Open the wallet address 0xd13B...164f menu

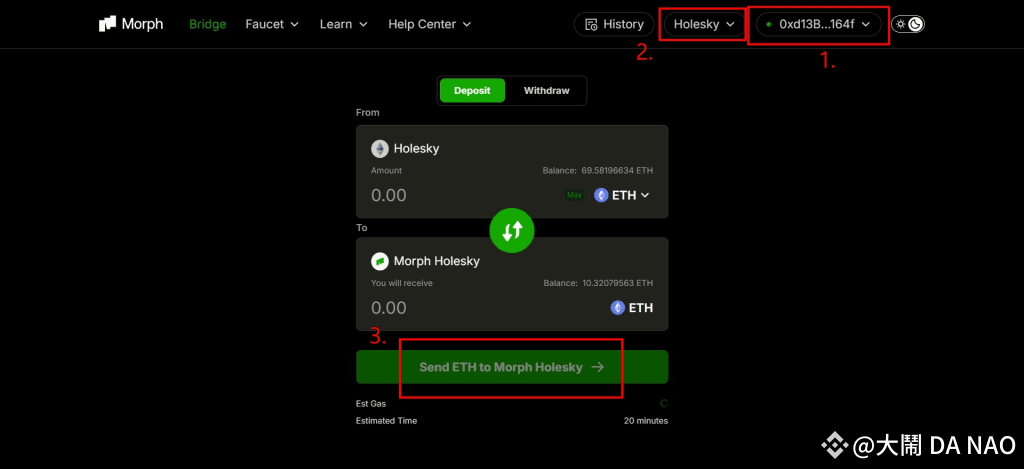(x=819, y=24)
